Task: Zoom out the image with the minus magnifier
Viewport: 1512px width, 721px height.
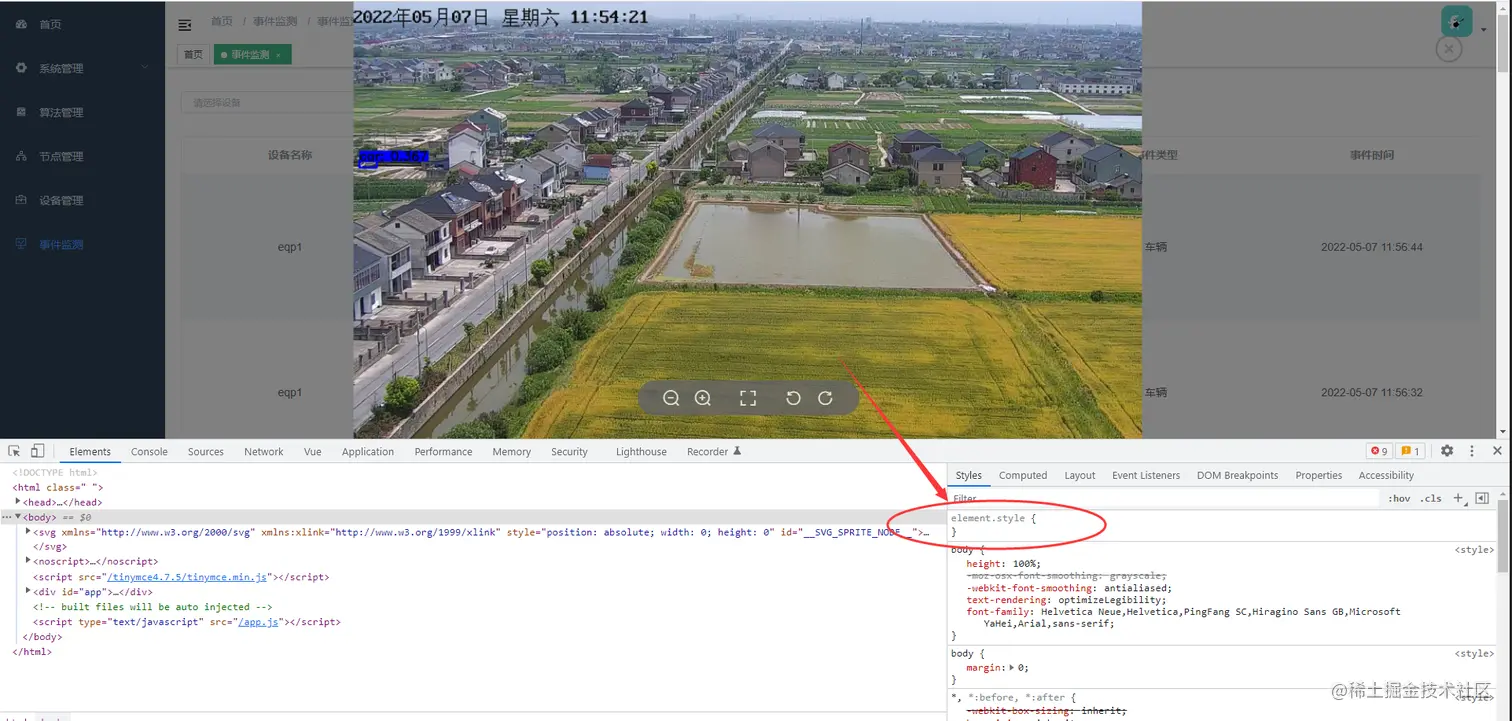Action: [x=671, y=398]
